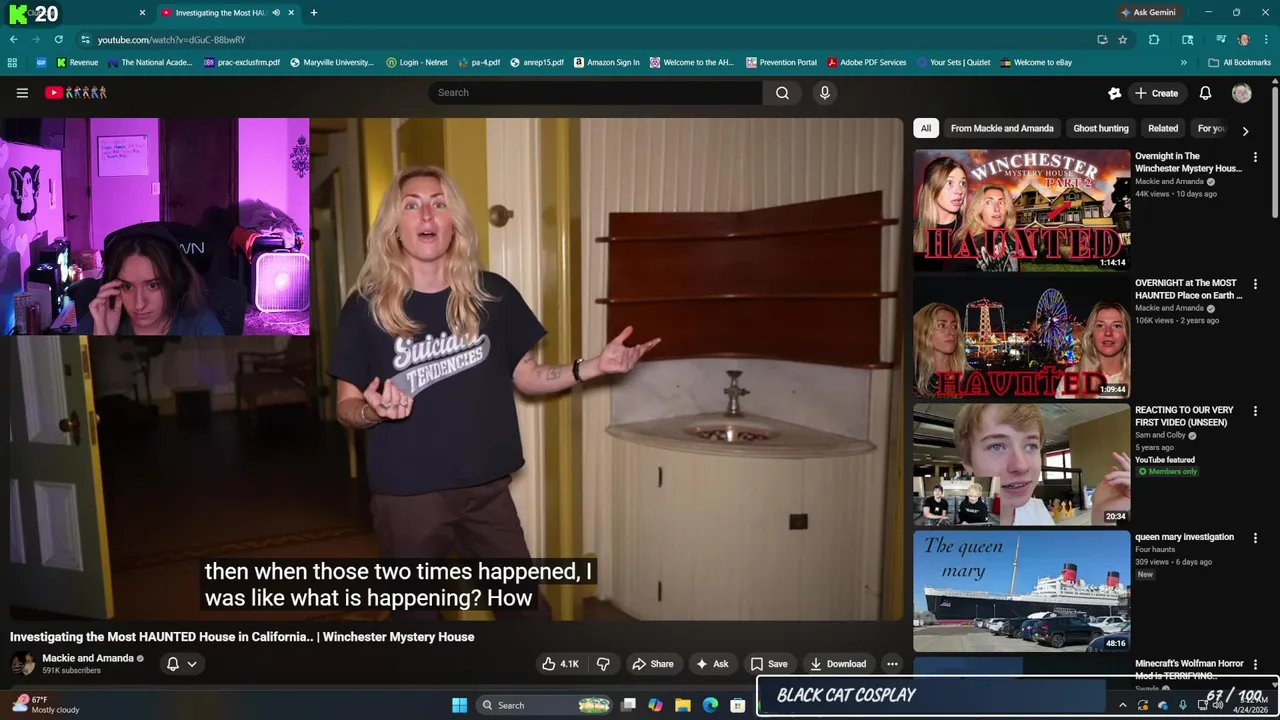Show hidden system tray icons

pyautogui.click(x=1122, y=705)
